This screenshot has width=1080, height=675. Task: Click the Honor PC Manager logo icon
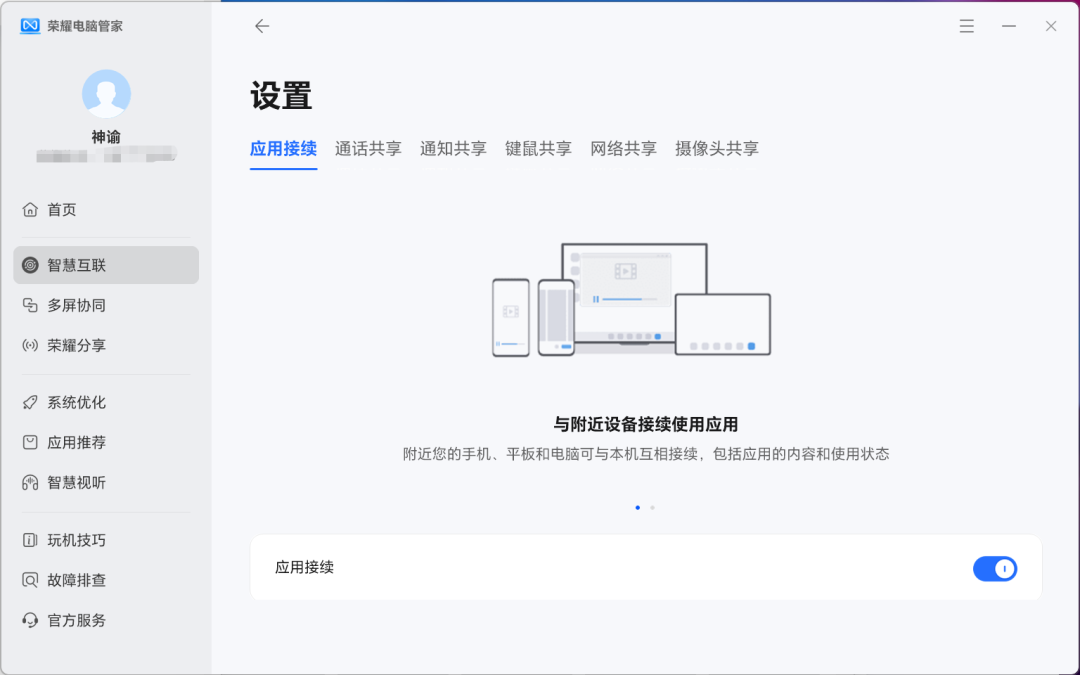30,26
